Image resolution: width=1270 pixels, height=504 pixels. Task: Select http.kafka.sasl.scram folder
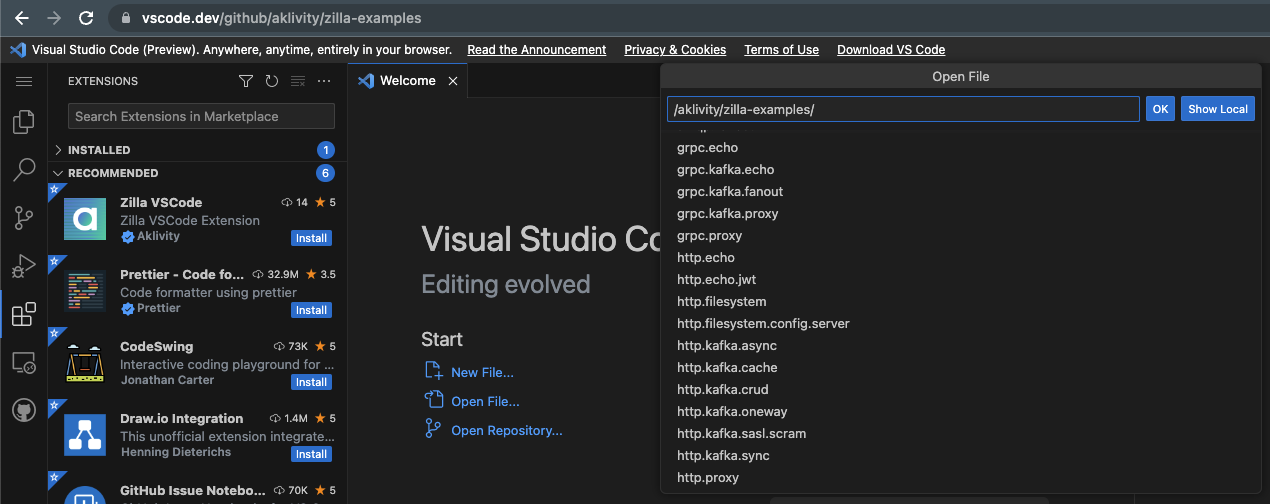point(960,434)
